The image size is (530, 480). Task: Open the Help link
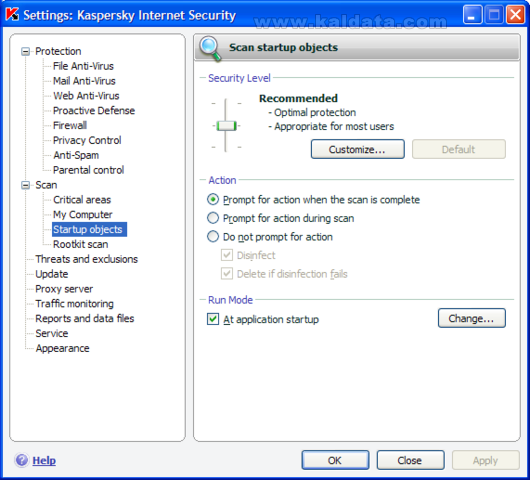(44, 460)
